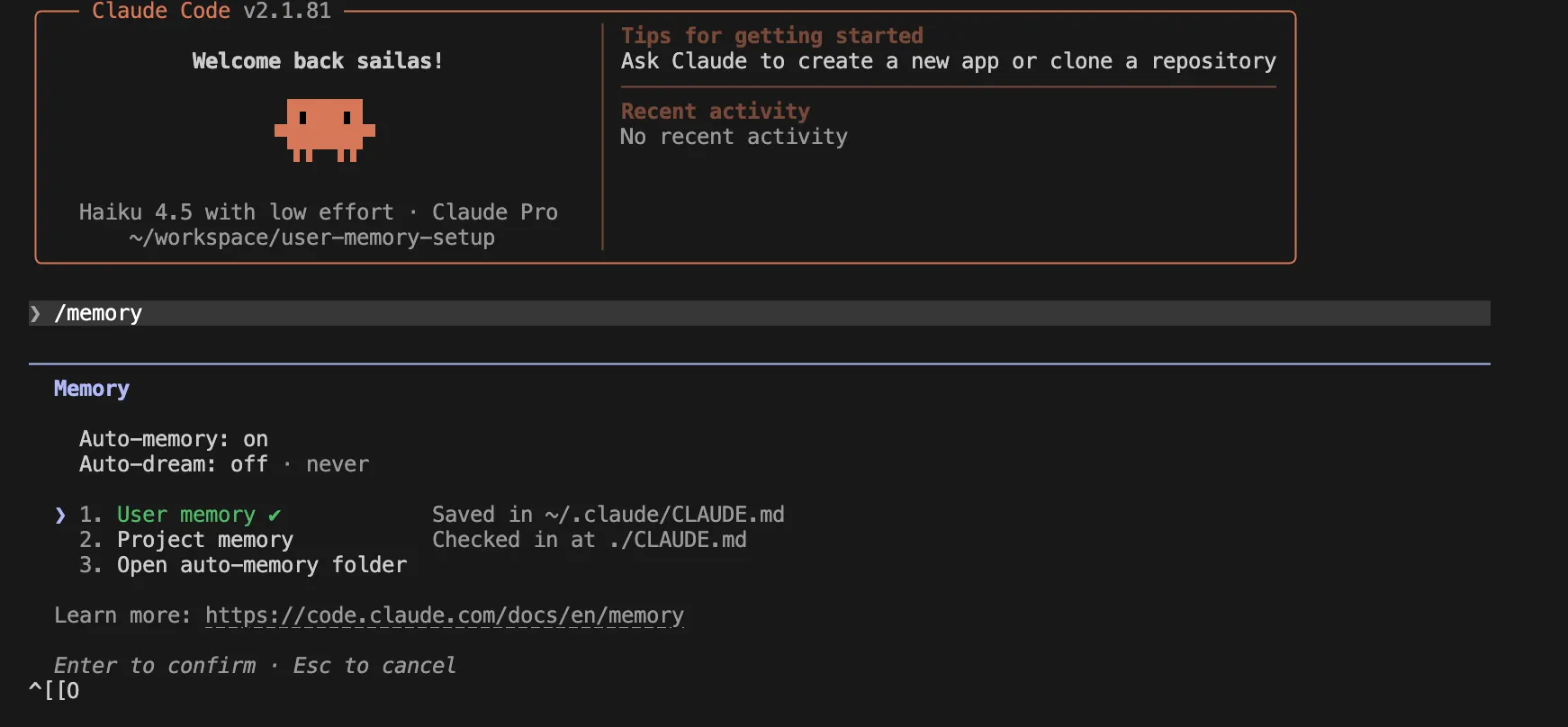Image resolution: width=1568 pixels, height=727 pixels.
Task: Click the green checkmark beside User memory
Action: coord(274,516)
